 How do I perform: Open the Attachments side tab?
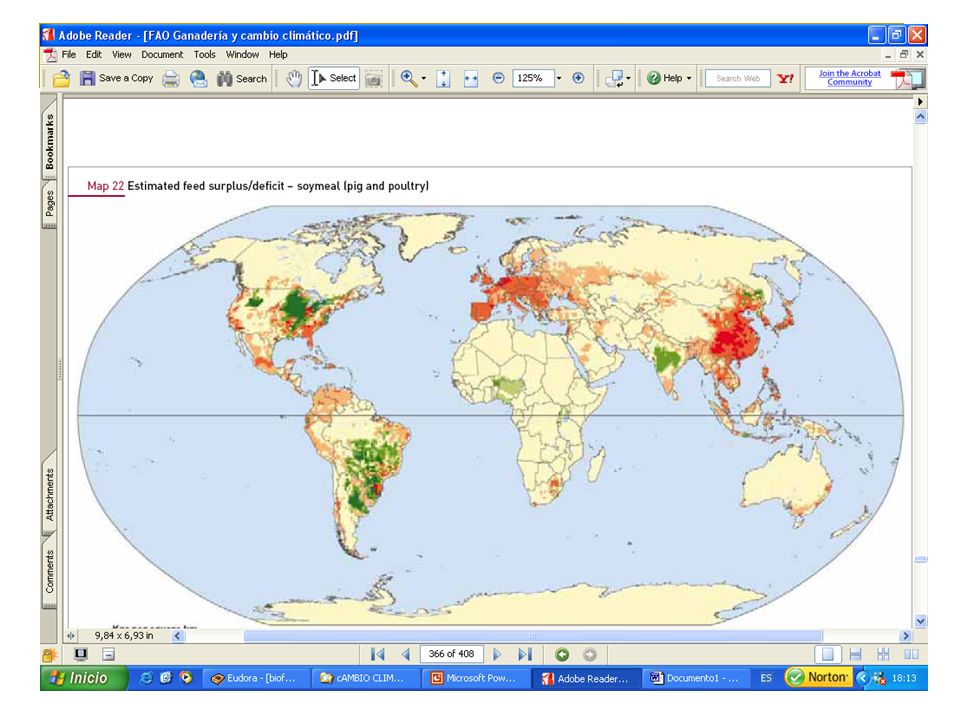coord(50,494)
